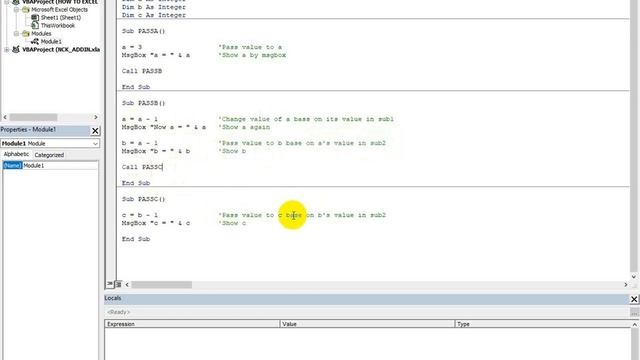The height and width of the screenshot is (360, 640).
Task: Select Sheet1 (Sheet1) worksheet icon in project tree
Action: click(x=35, y=18)
